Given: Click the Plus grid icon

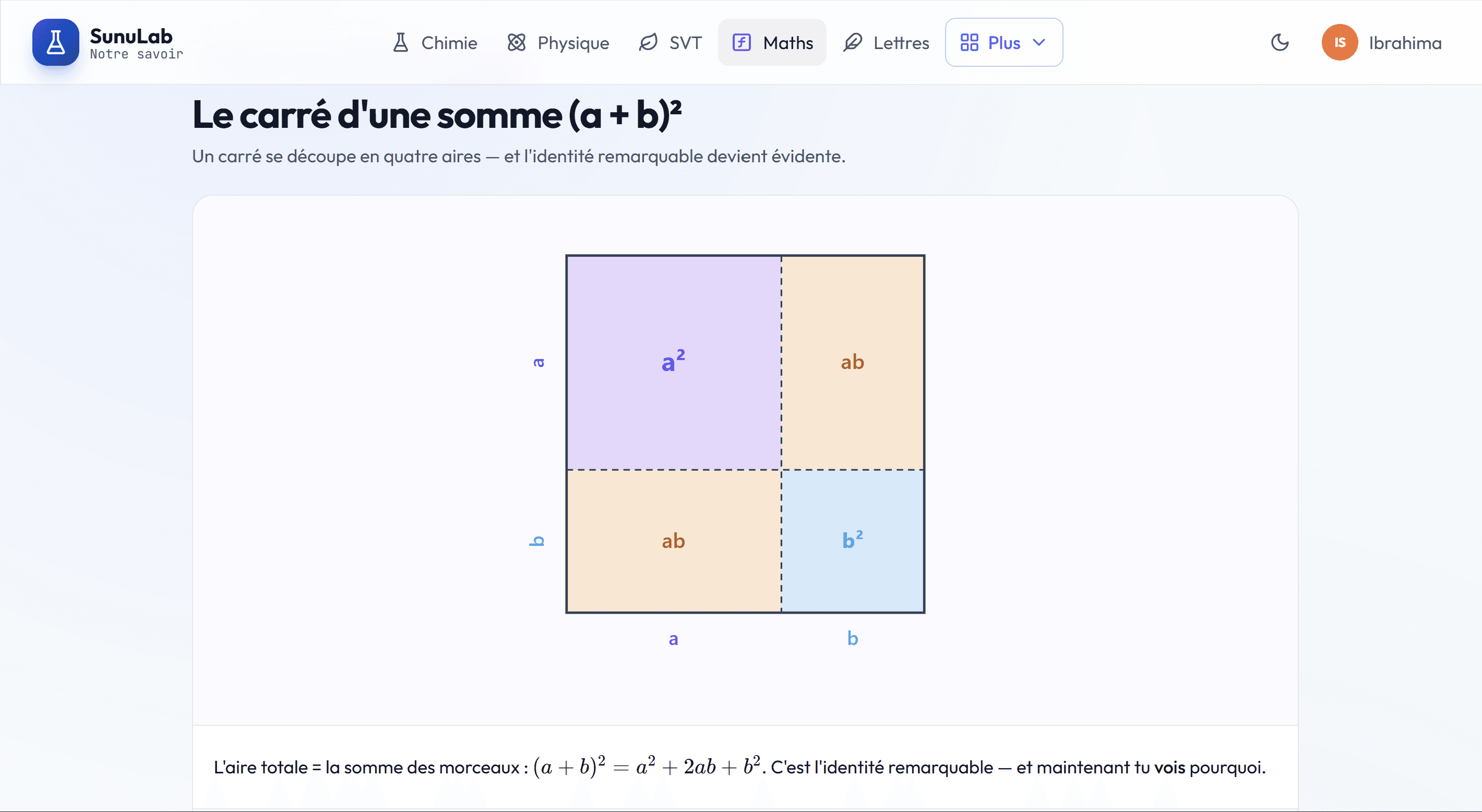Looking at the screenshot, I should 970,43.
